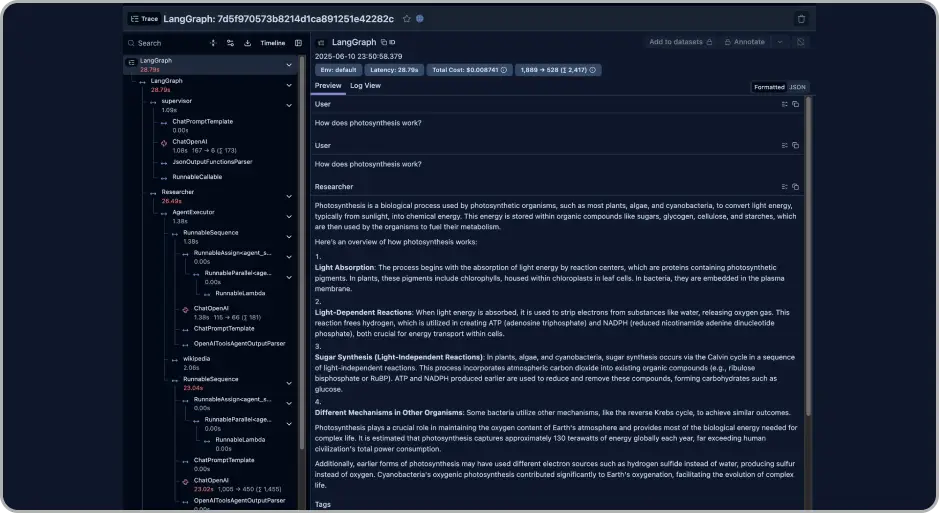
Task: Collapse RunnableSequence 1.38s node
Action: click(289, 237)
